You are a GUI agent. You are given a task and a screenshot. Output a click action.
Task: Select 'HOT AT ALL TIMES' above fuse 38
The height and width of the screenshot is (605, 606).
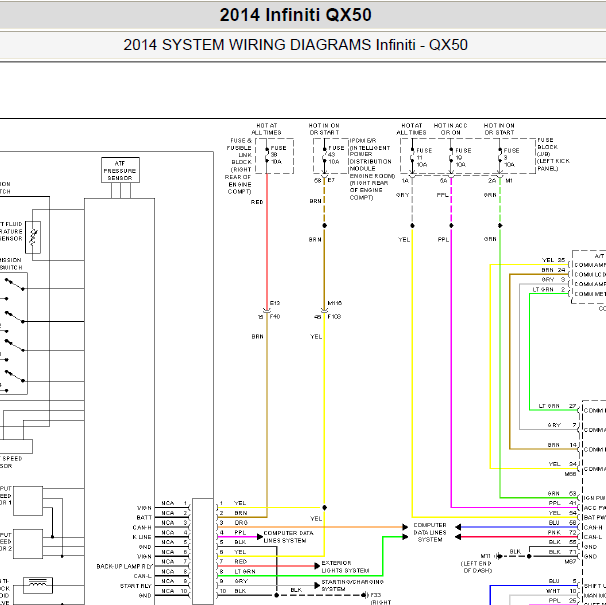pyautogui.click(x=266, y=129)
